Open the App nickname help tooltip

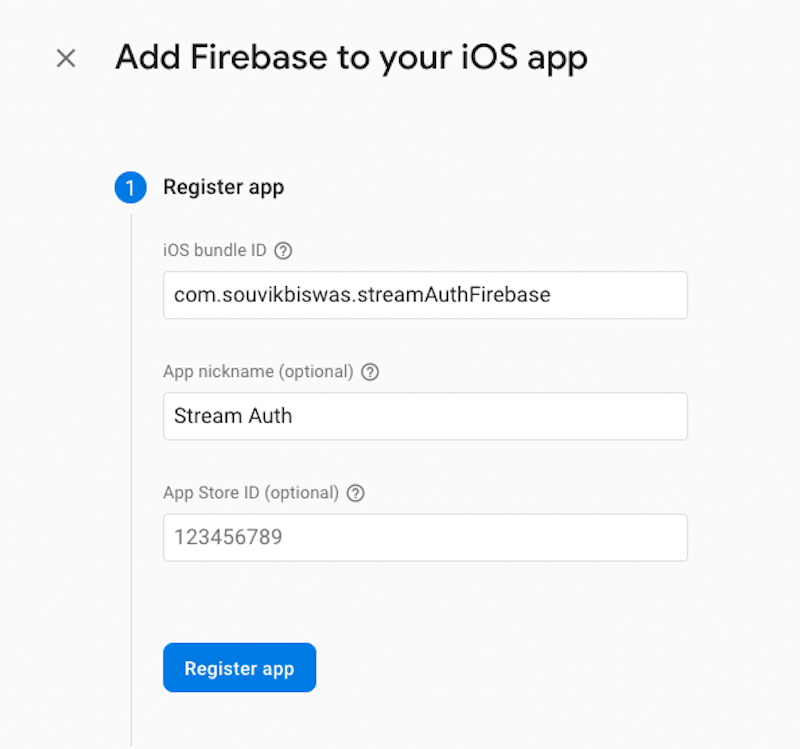370,371
